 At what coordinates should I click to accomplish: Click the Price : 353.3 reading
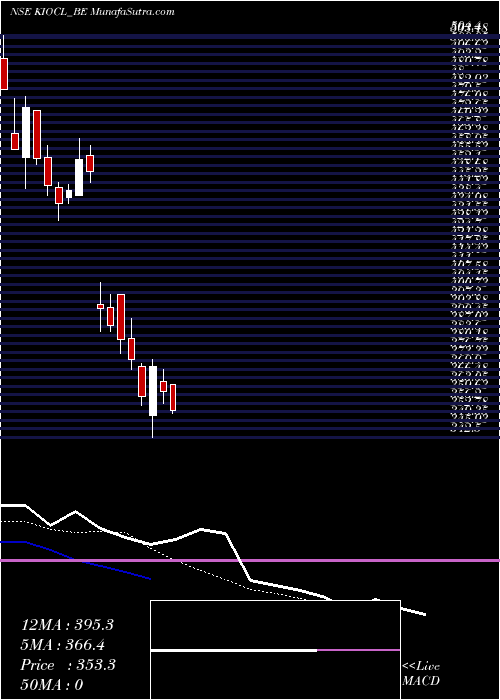[68, 665]
